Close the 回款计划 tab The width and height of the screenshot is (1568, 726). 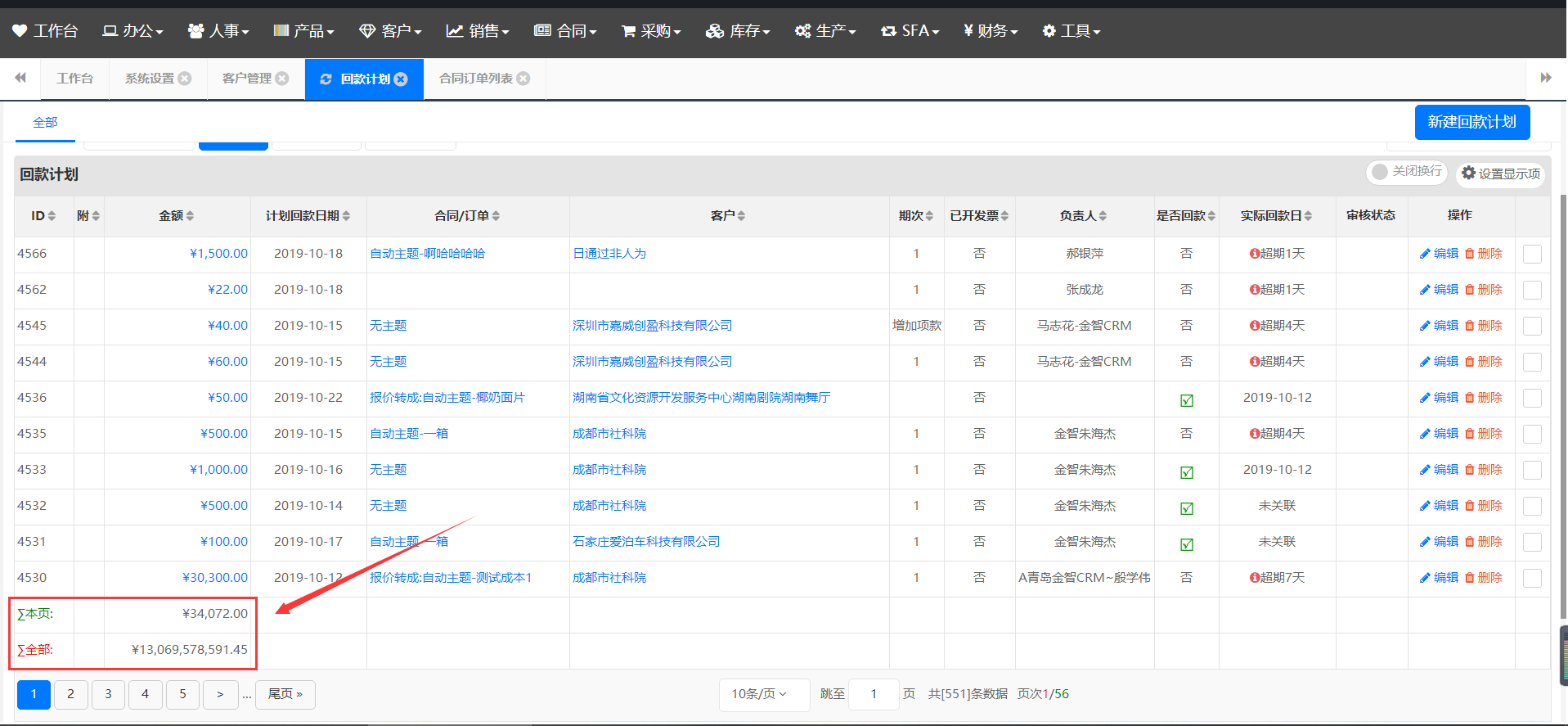401,79
